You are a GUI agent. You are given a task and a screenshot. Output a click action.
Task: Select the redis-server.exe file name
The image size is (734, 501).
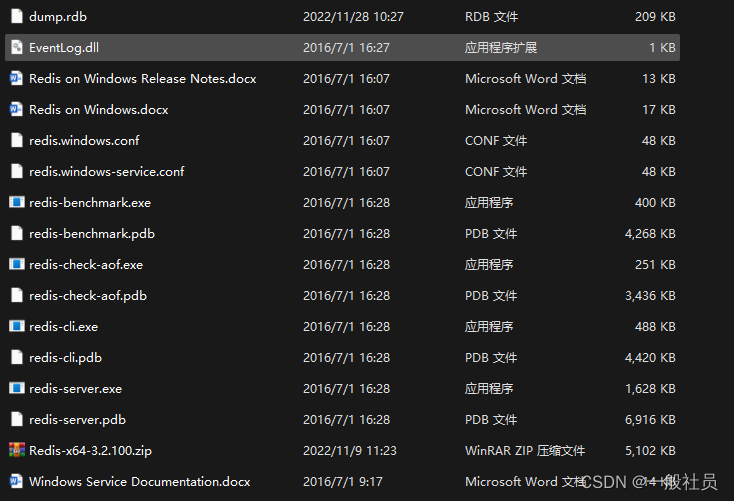[75, 389]
